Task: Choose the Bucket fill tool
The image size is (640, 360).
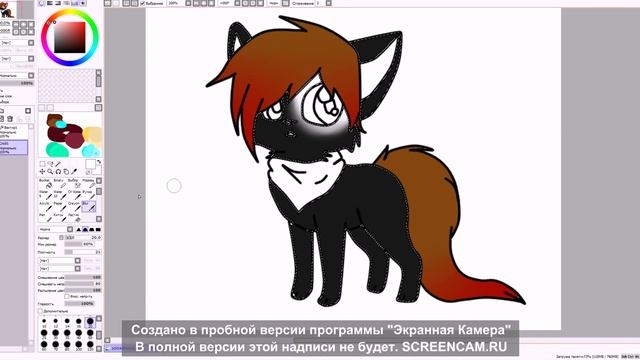Action: pos(45,183)
